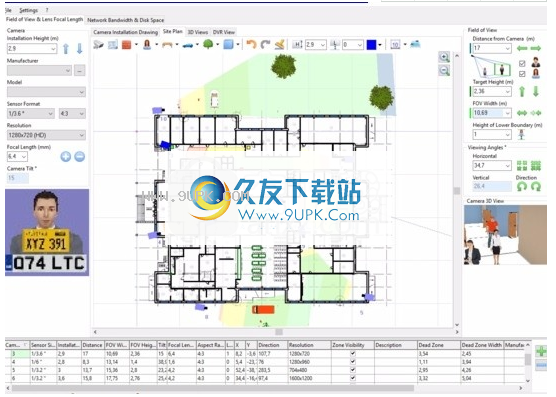Click the grid scale toolbar icon
556x397 pixels.
[395, 45]
